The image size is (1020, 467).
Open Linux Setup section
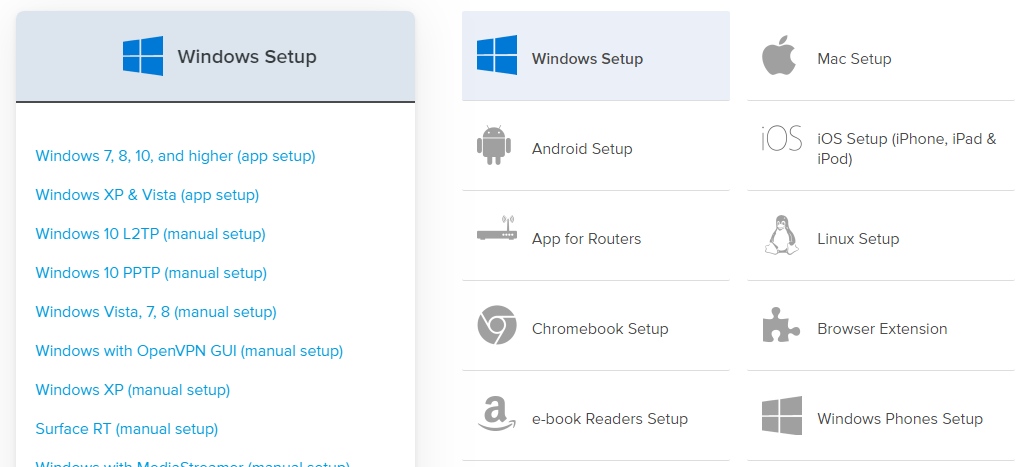pos(857,239)
